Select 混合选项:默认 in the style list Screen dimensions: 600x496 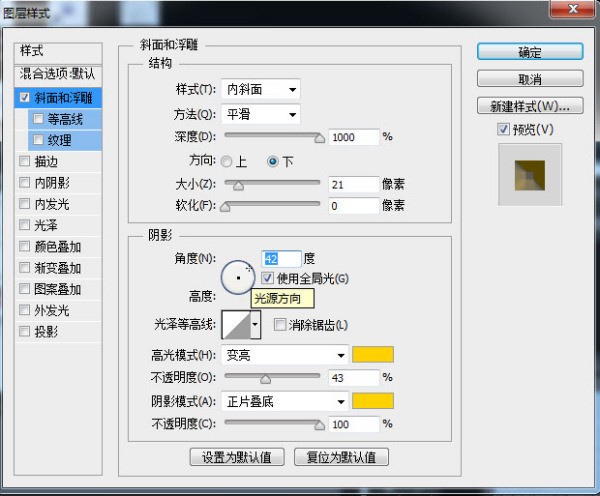[x=59, y=75]
